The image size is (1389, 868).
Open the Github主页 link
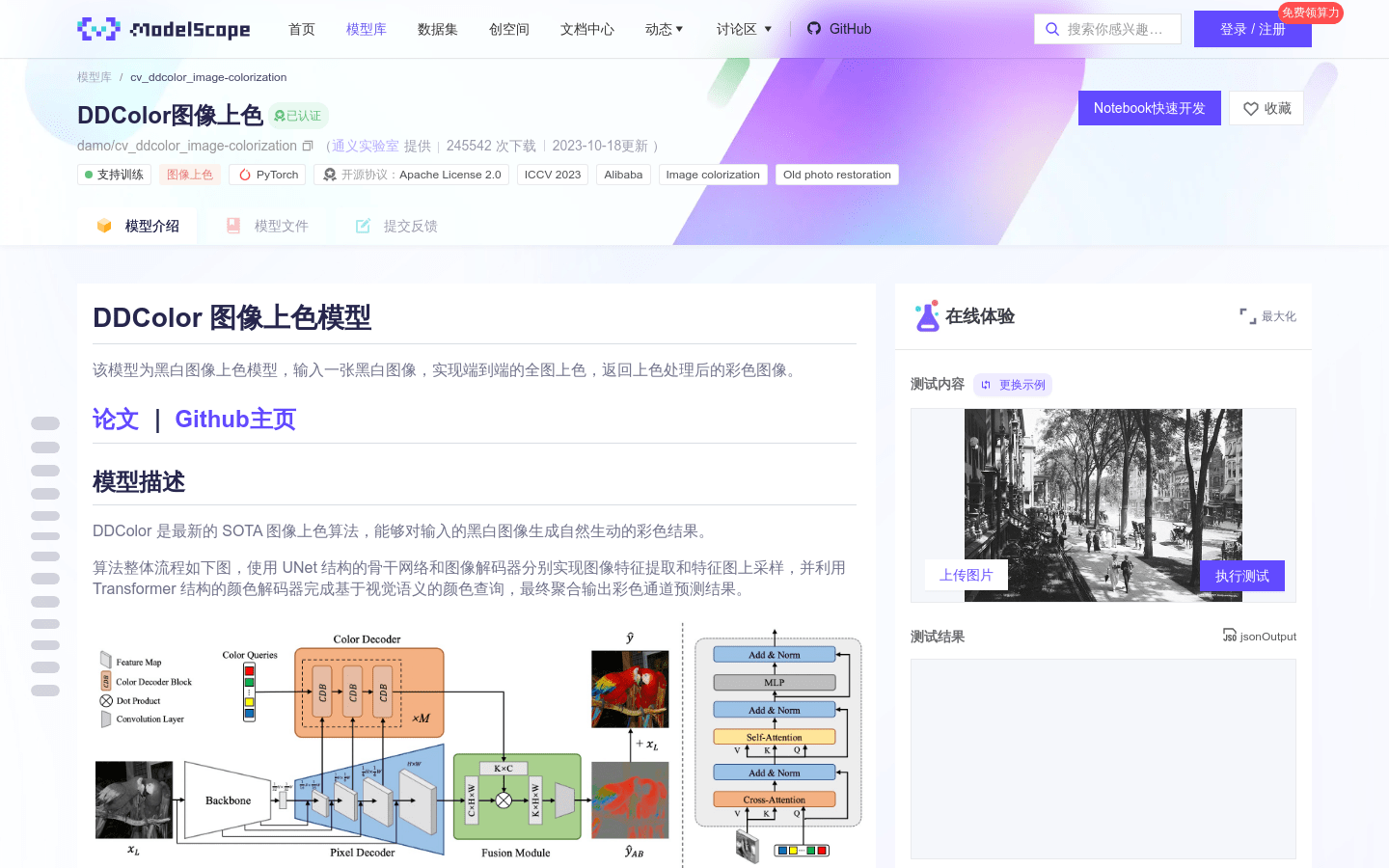coord(234,419)
